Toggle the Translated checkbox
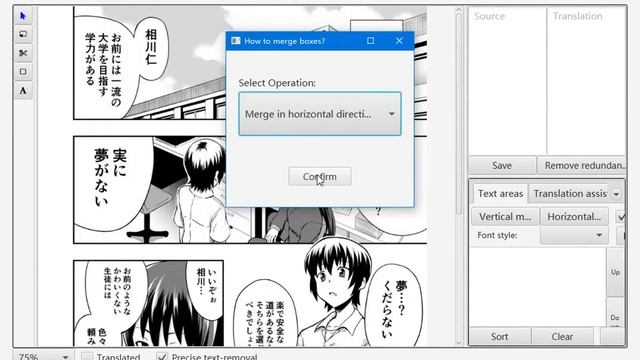The image size is (640, 360). coord(87,357)
